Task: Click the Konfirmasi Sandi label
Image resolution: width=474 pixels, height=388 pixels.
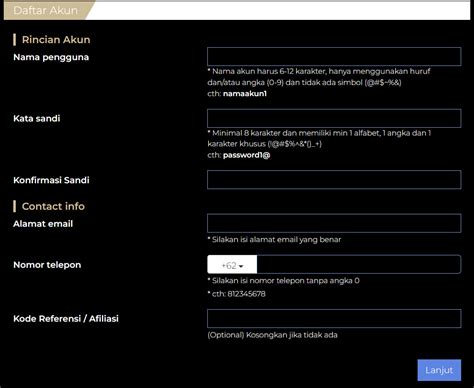Action: 51,180
